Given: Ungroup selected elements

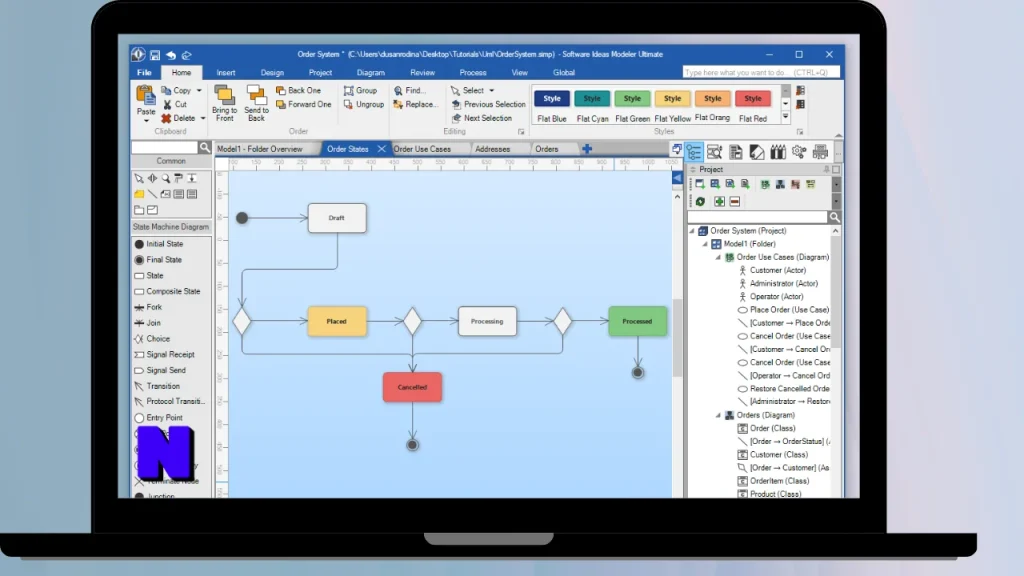Looking at the screenshot, I should pos(364,104).
